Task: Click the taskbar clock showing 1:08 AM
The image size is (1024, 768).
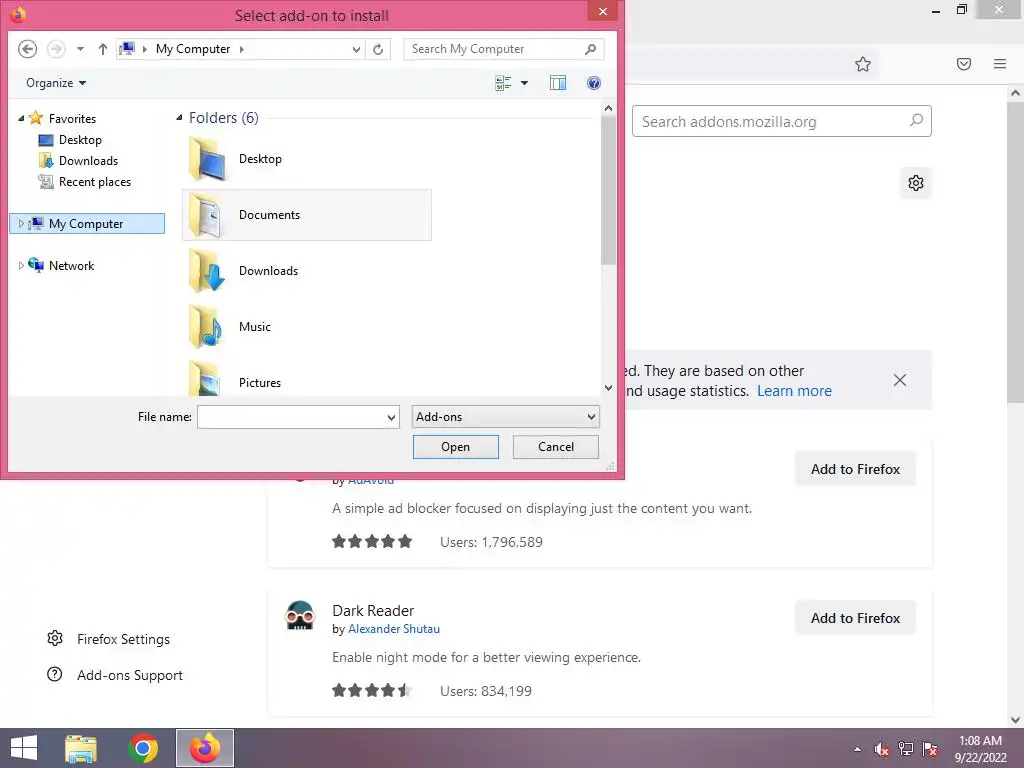Action: click(980, 749)
